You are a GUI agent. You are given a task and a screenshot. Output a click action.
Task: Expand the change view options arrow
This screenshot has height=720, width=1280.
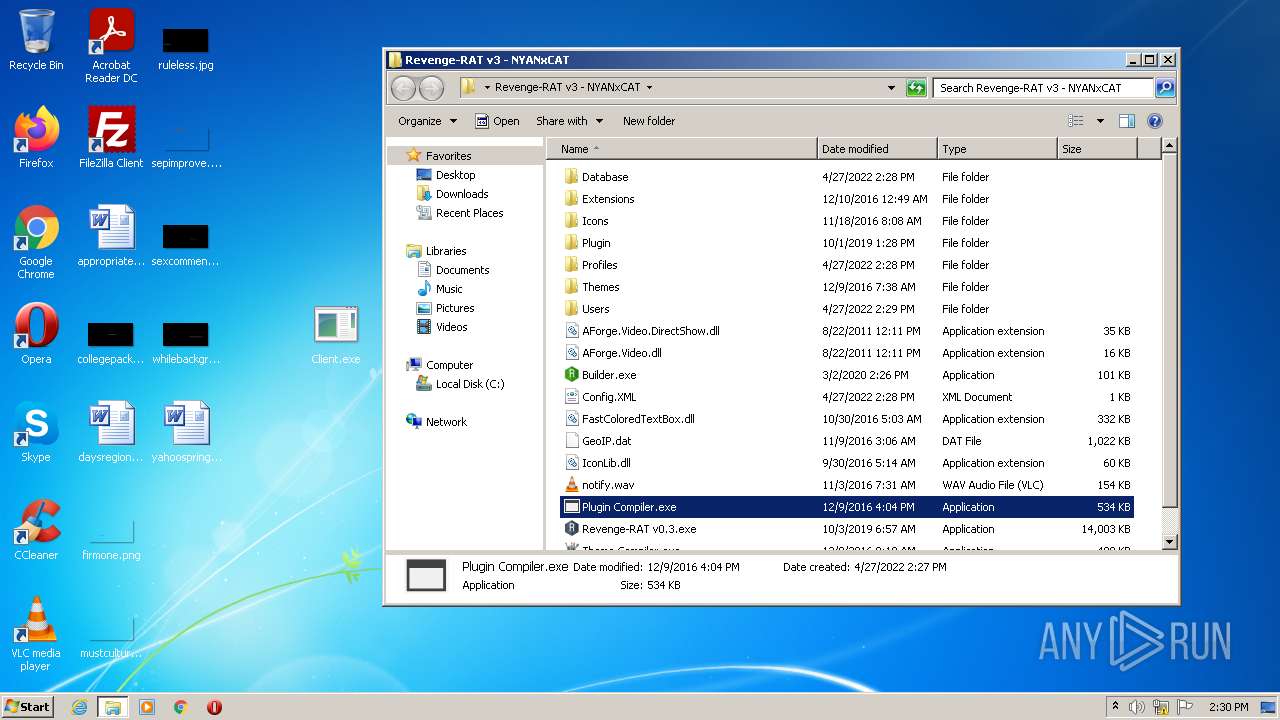[1100, 121]
